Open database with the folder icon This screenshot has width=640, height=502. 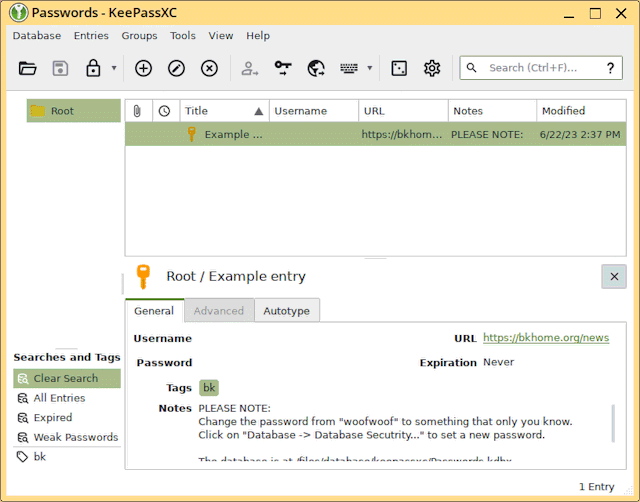click(28, 68)
